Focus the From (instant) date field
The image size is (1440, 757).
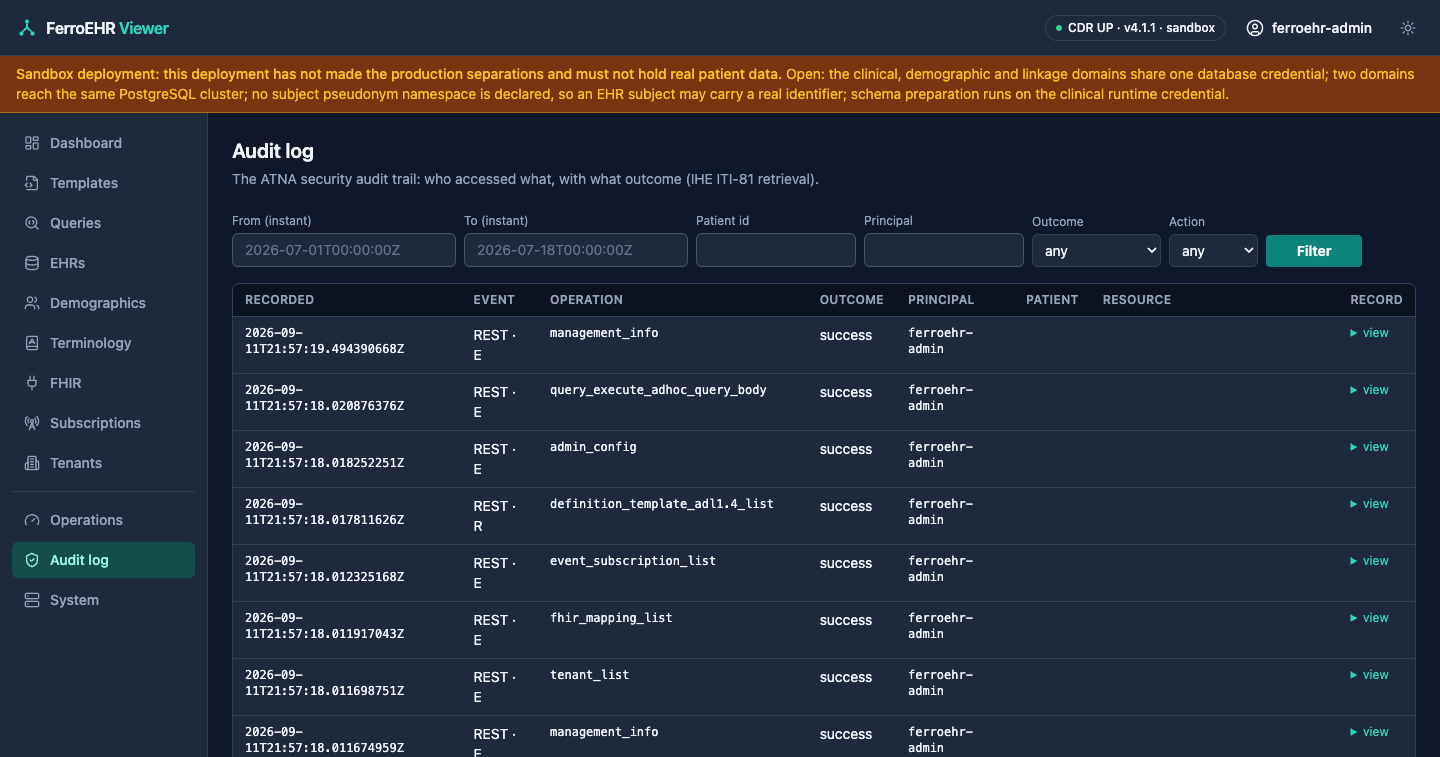coord(344,250)
